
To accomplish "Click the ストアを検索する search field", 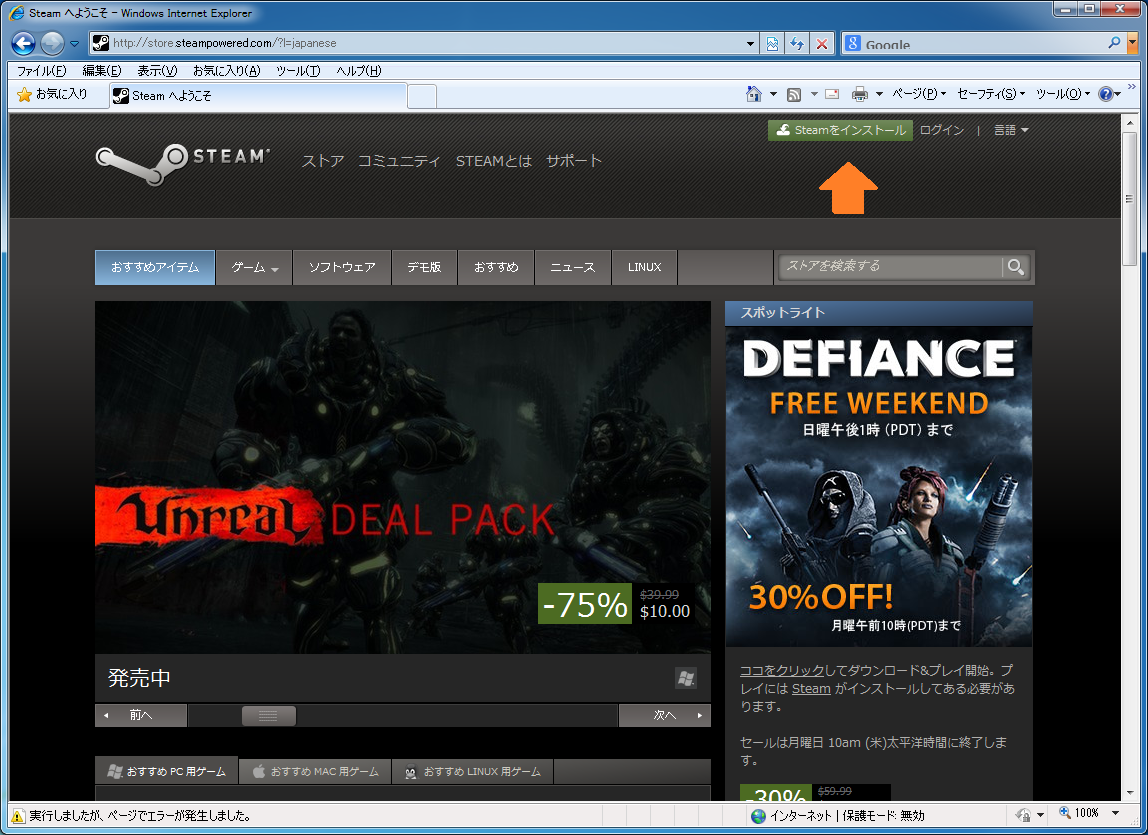I will [890, 266].
